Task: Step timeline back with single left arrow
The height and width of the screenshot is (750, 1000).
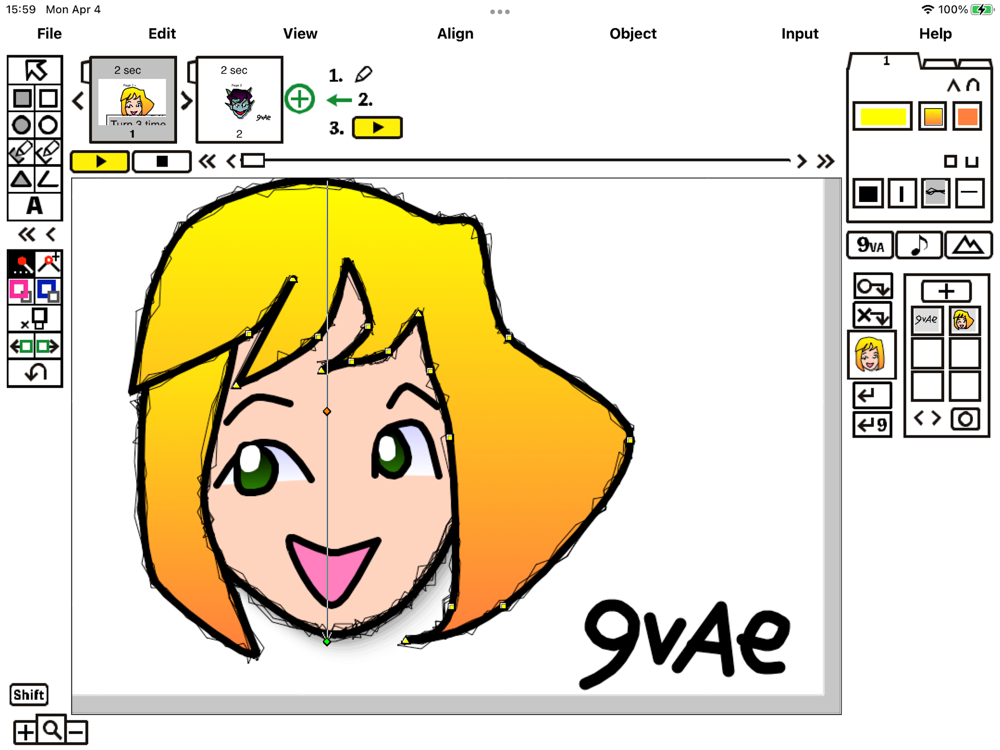Action: (x=232, y=161)
